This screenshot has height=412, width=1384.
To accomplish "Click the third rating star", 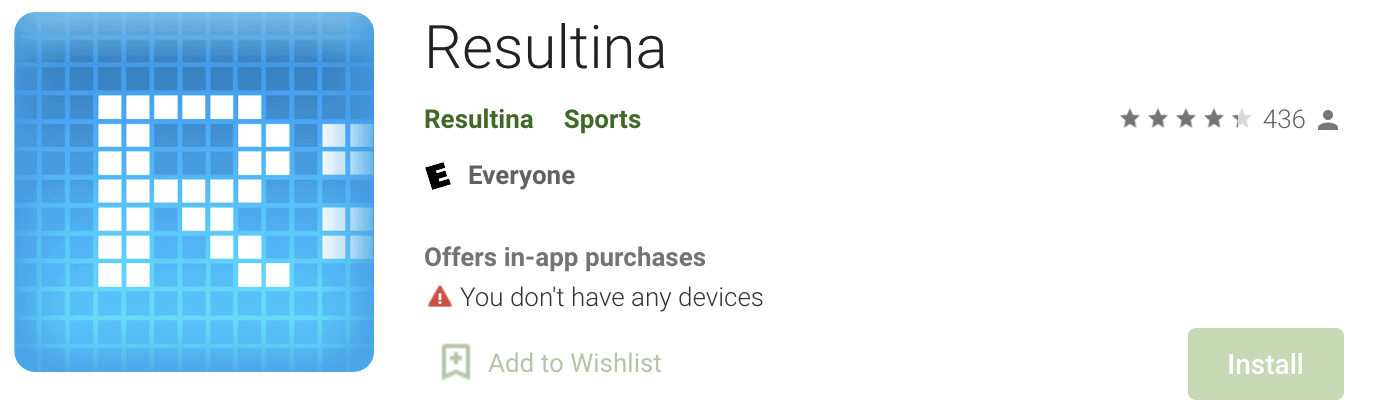I will click(1186, 120).
